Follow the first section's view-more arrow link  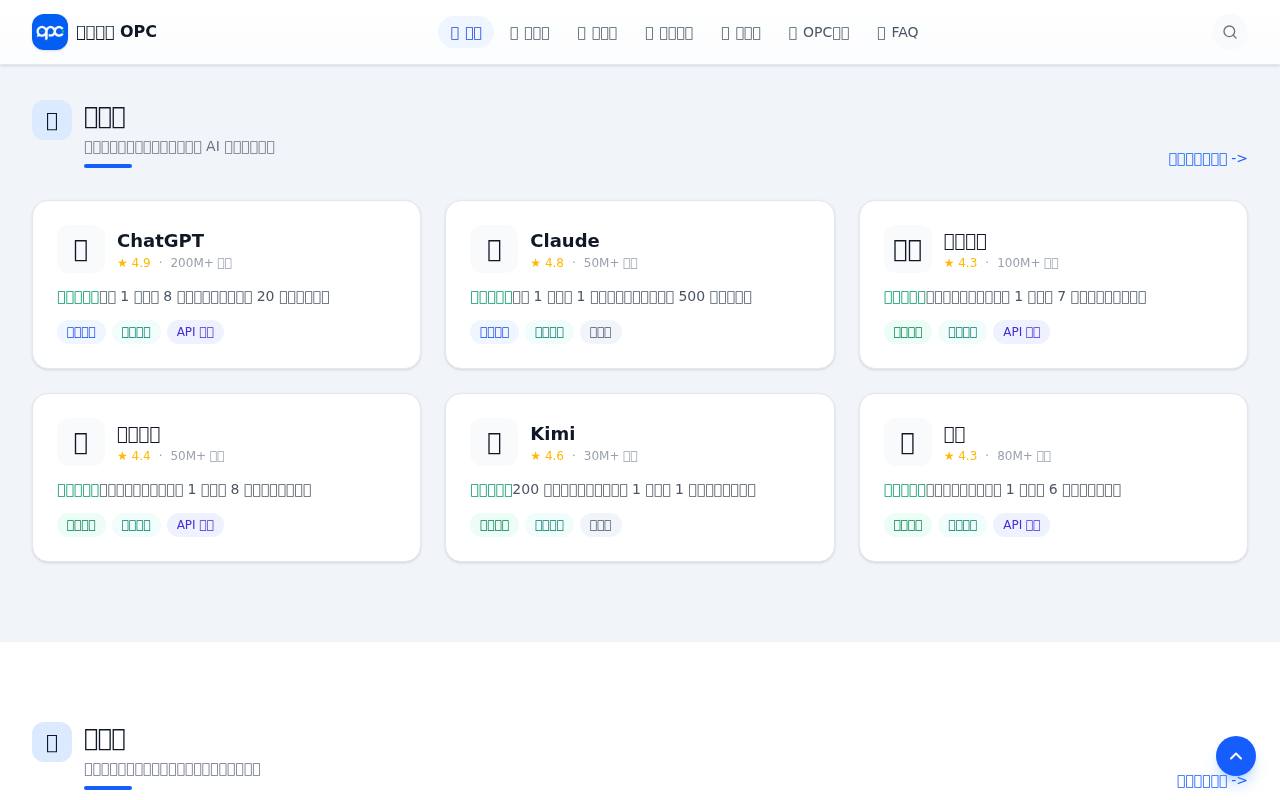[1208, 158]
